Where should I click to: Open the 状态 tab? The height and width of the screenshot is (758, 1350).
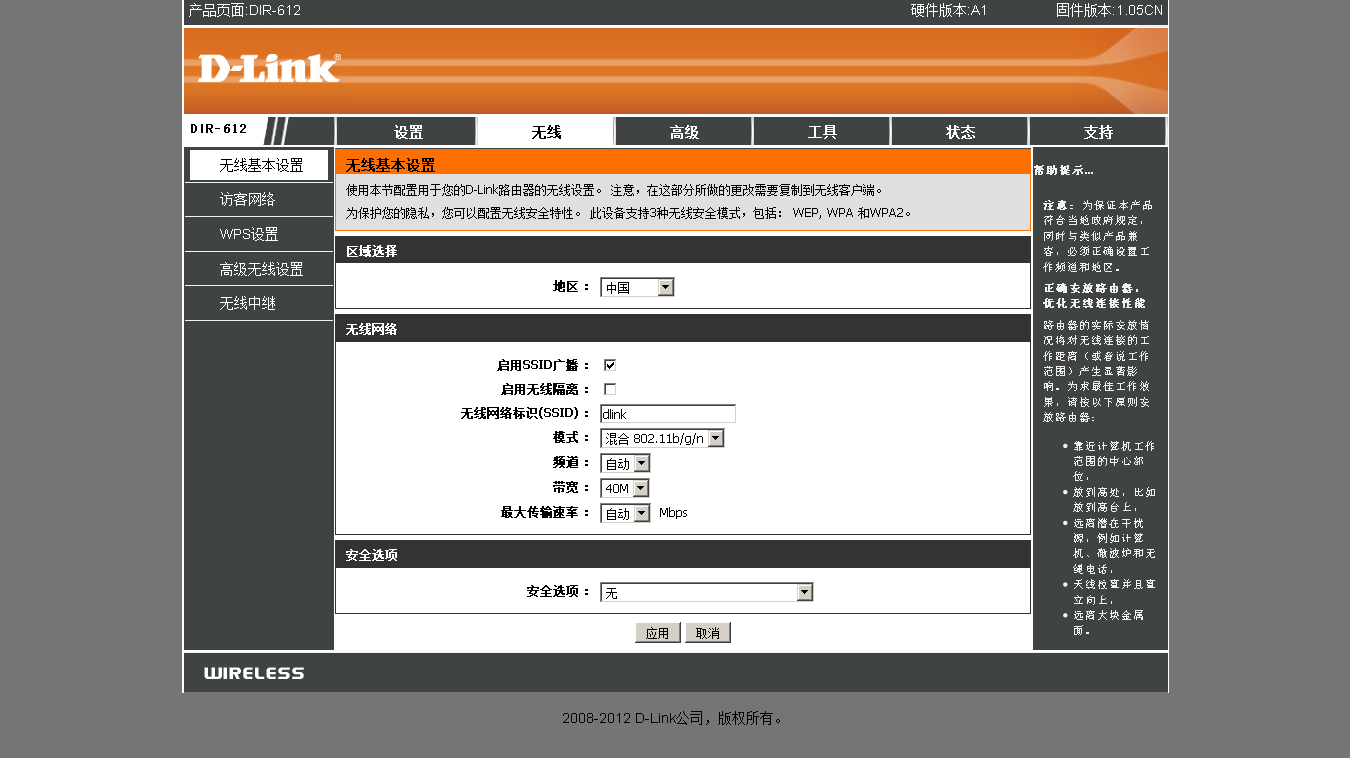[x=960, y=132]
